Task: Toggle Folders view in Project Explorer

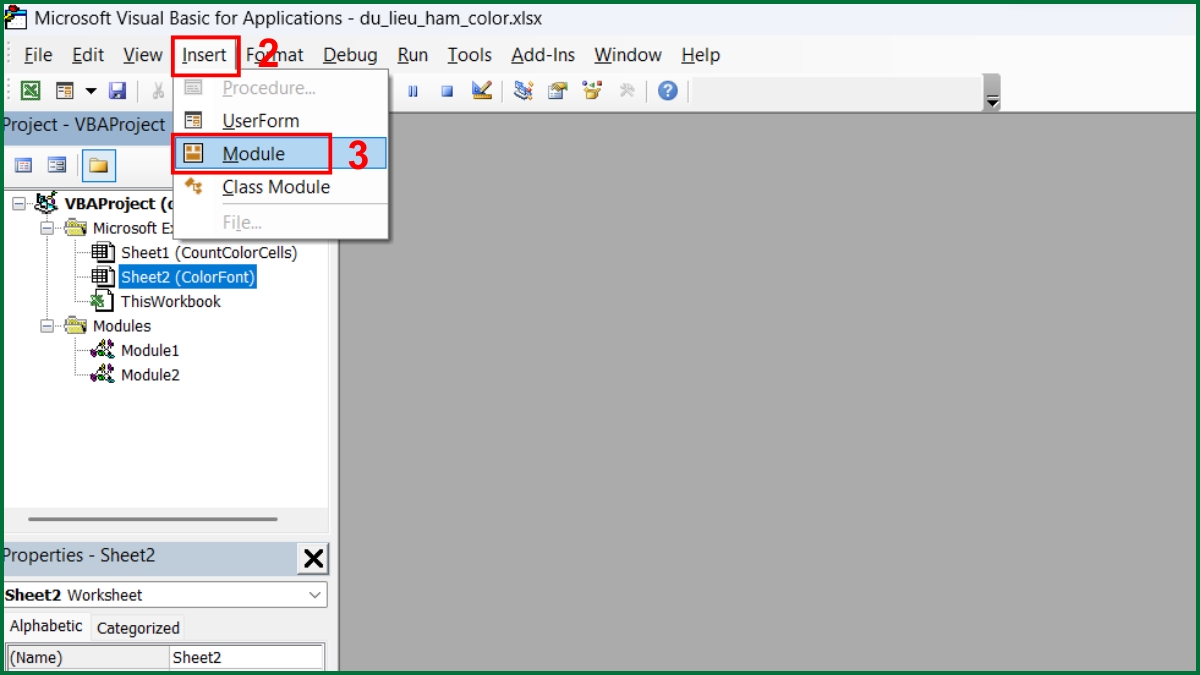Action: (x=98, y=165)
